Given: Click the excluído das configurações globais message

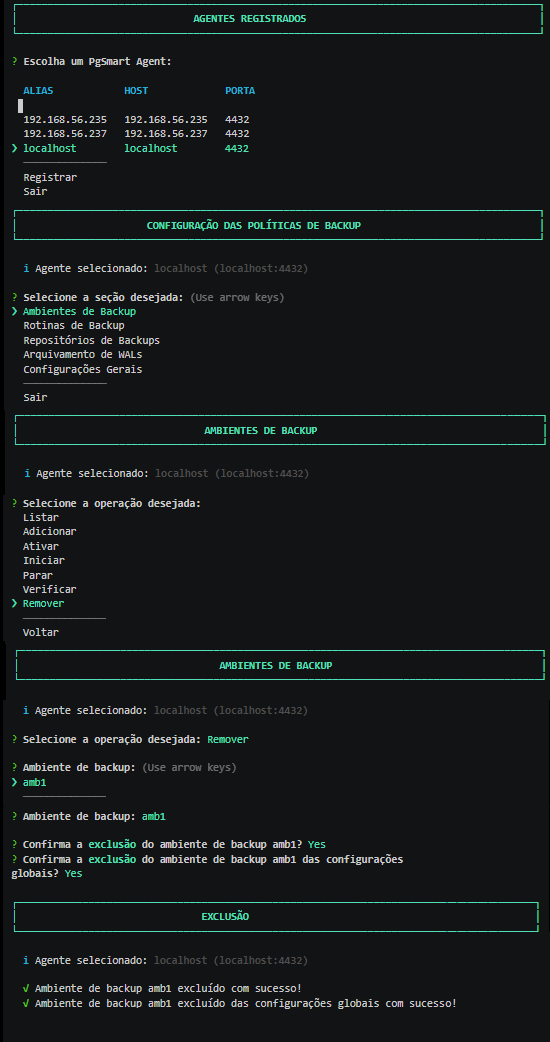Looking at the screenshot, I should pyautogui.click(x=246, y=1003).
